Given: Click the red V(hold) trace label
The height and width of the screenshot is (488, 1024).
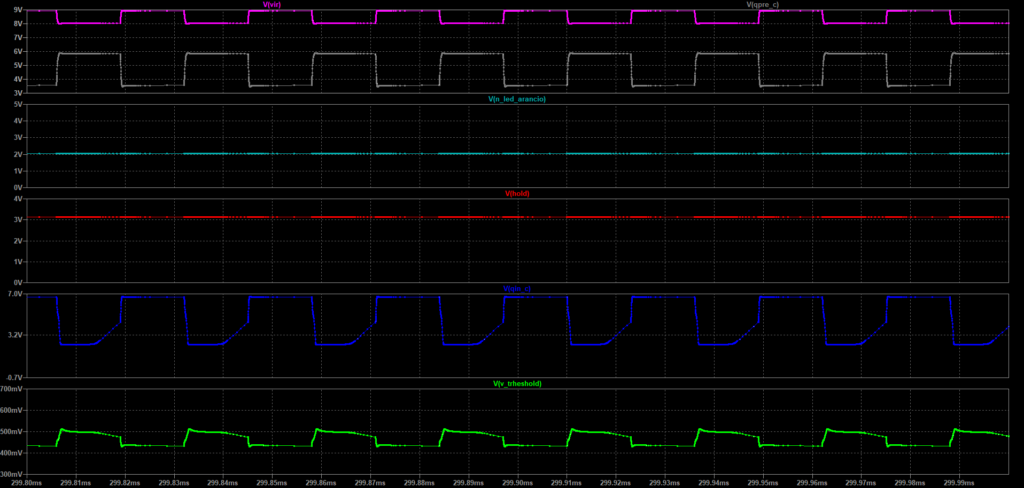Looking at the screenshot, I should (517, 193).
